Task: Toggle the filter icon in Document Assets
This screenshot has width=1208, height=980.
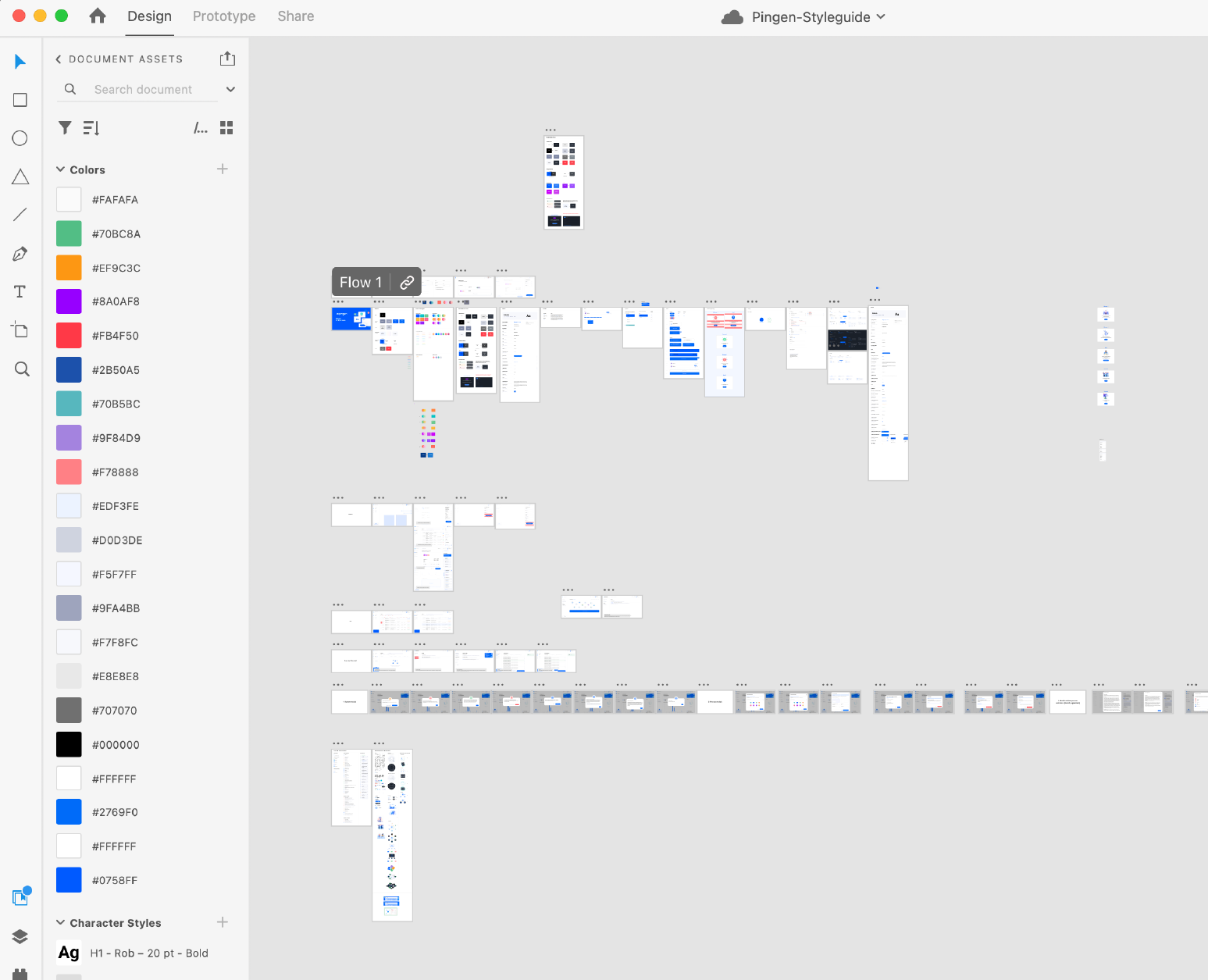Action: click(x=65, y=127)
